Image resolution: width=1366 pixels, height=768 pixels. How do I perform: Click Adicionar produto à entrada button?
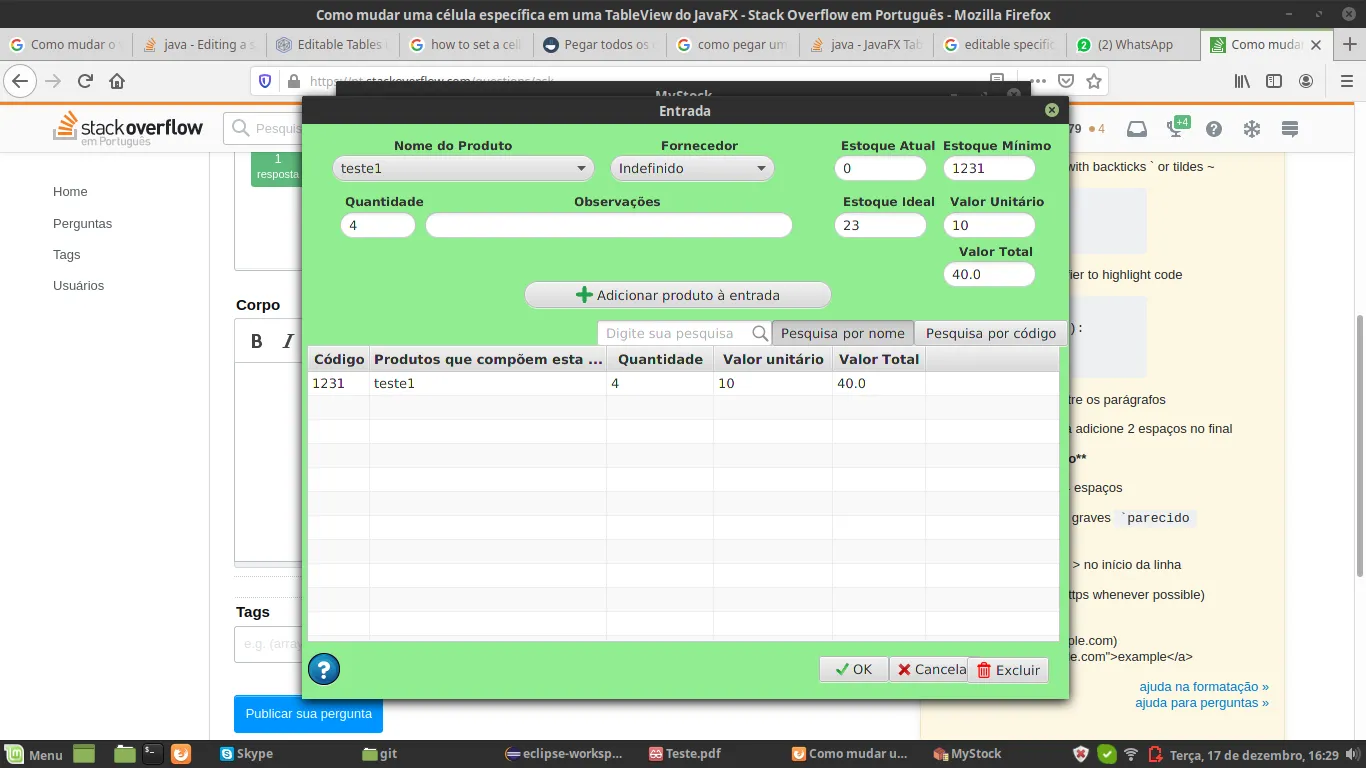point(678,295)
